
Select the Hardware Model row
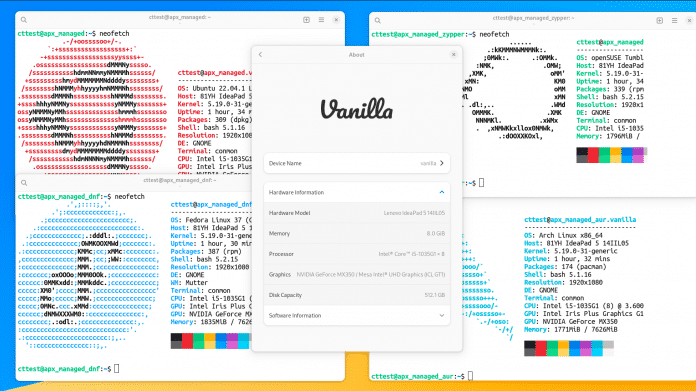coord(356,213)
